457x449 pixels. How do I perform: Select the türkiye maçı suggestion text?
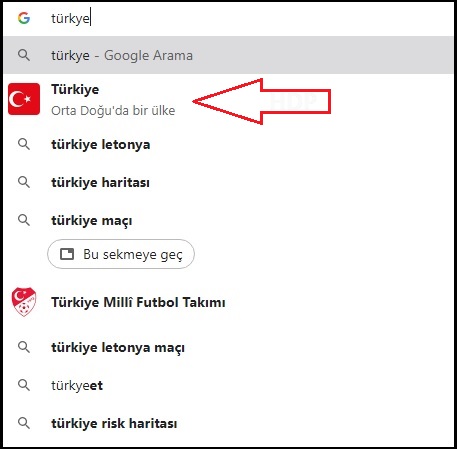[92, 221]
